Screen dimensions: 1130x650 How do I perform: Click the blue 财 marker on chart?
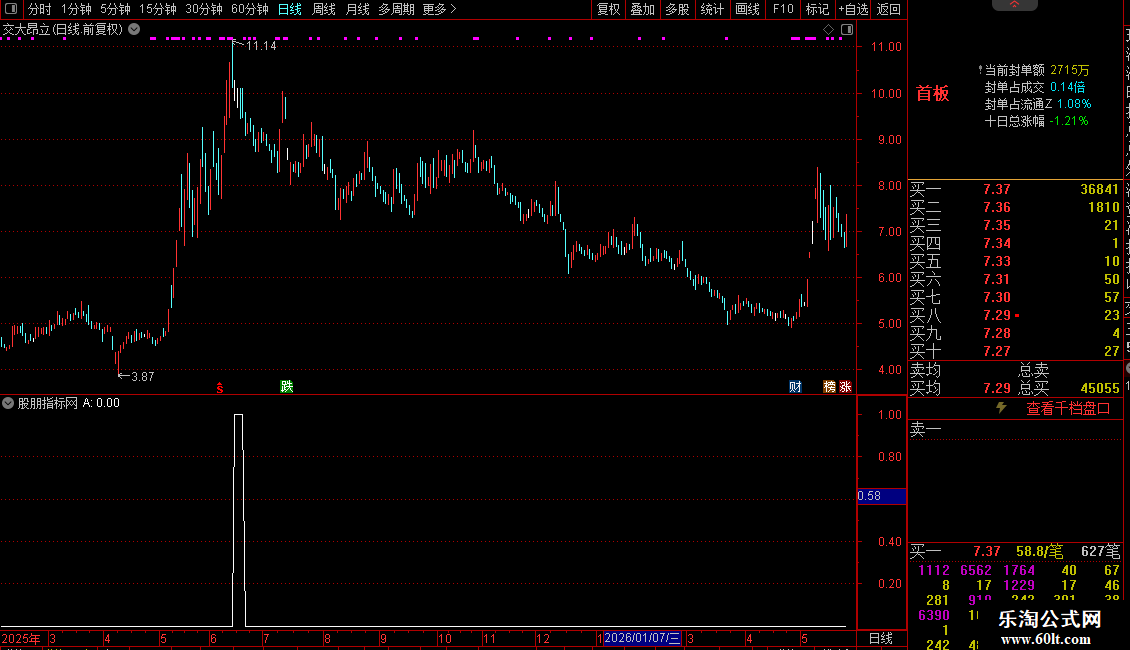click(x=795, y=387)
